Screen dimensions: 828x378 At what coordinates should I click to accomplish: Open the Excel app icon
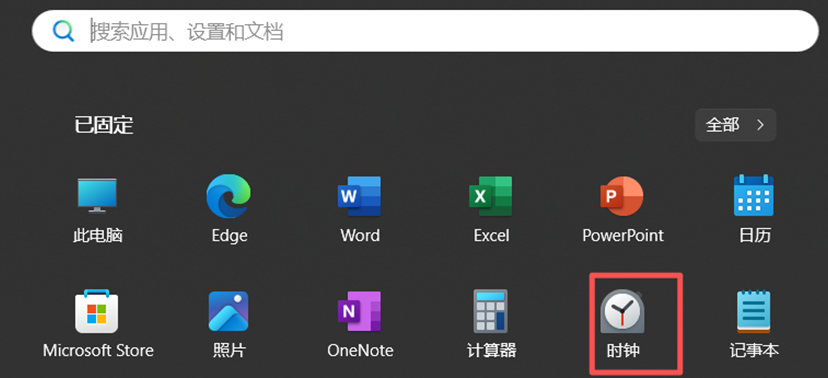coord(491,196)
